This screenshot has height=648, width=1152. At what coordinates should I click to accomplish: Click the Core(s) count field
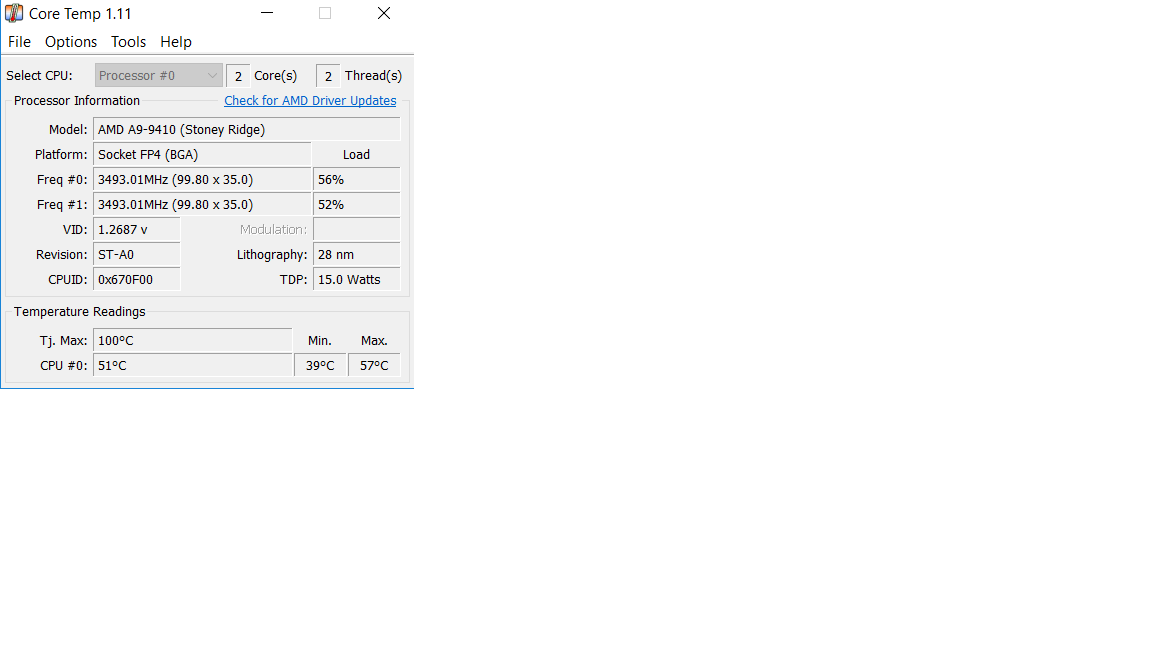(x=238, y=76)
